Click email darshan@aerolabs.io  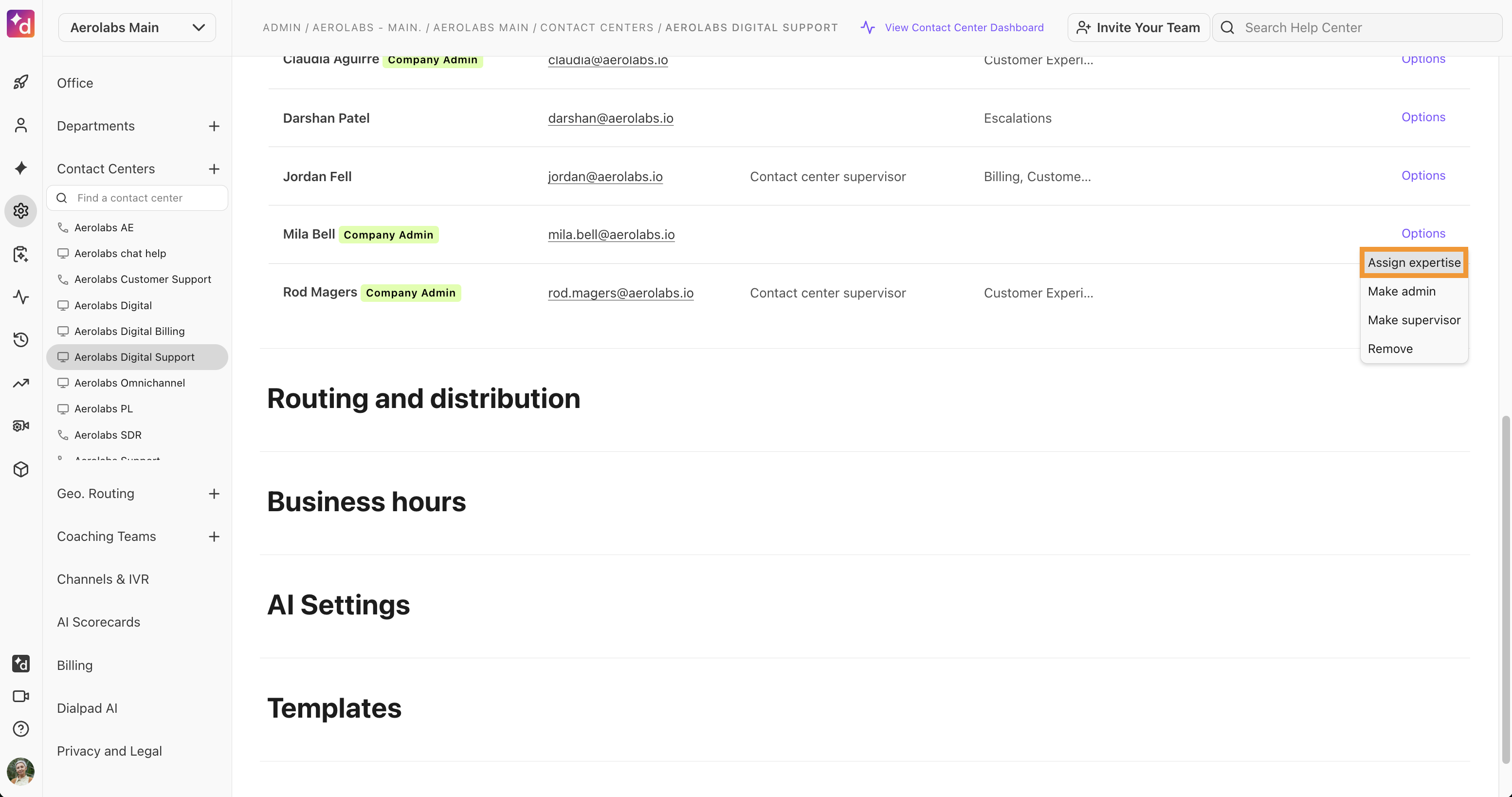click(x=610, y=118)
